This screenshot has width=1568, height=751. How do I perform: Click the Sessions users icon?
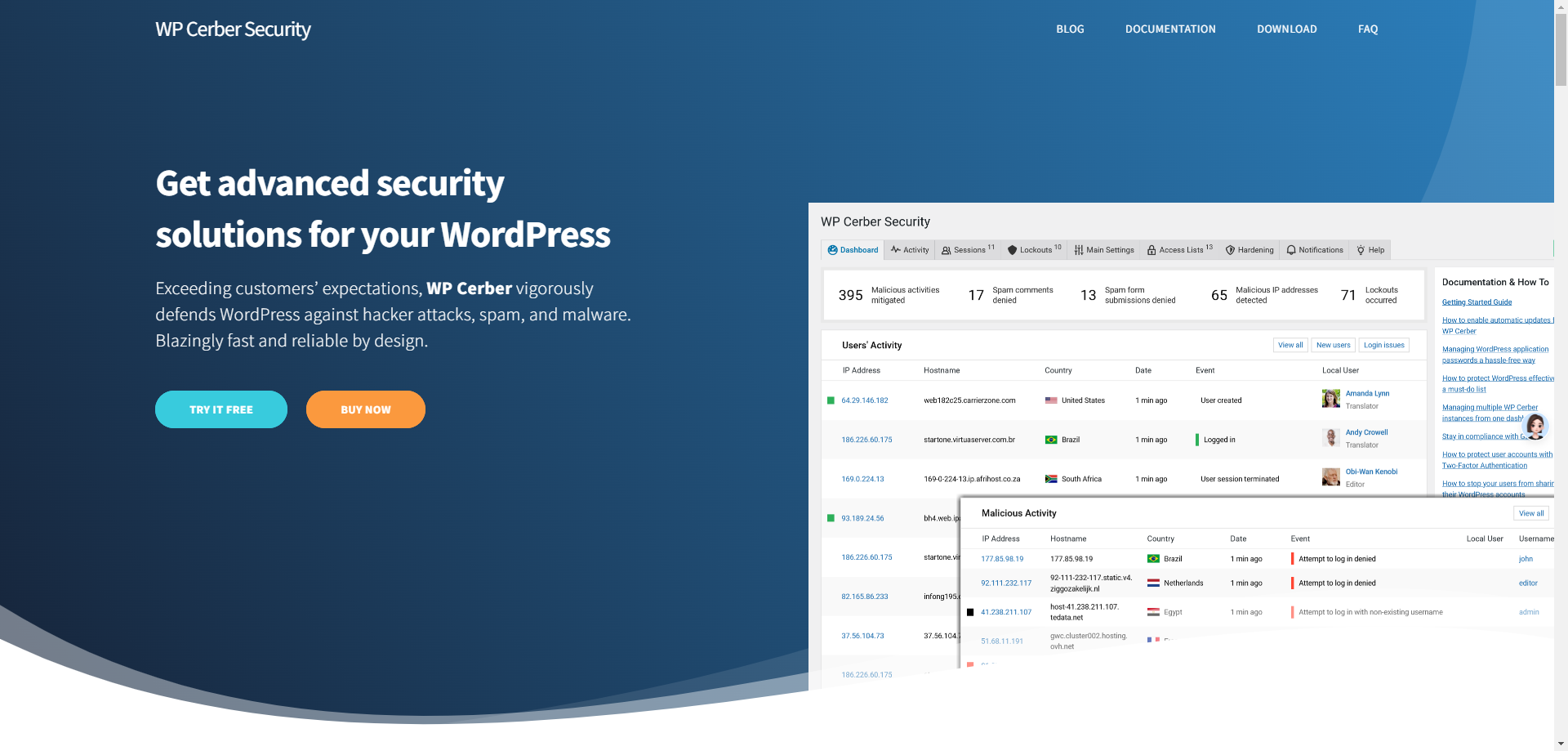947,250
